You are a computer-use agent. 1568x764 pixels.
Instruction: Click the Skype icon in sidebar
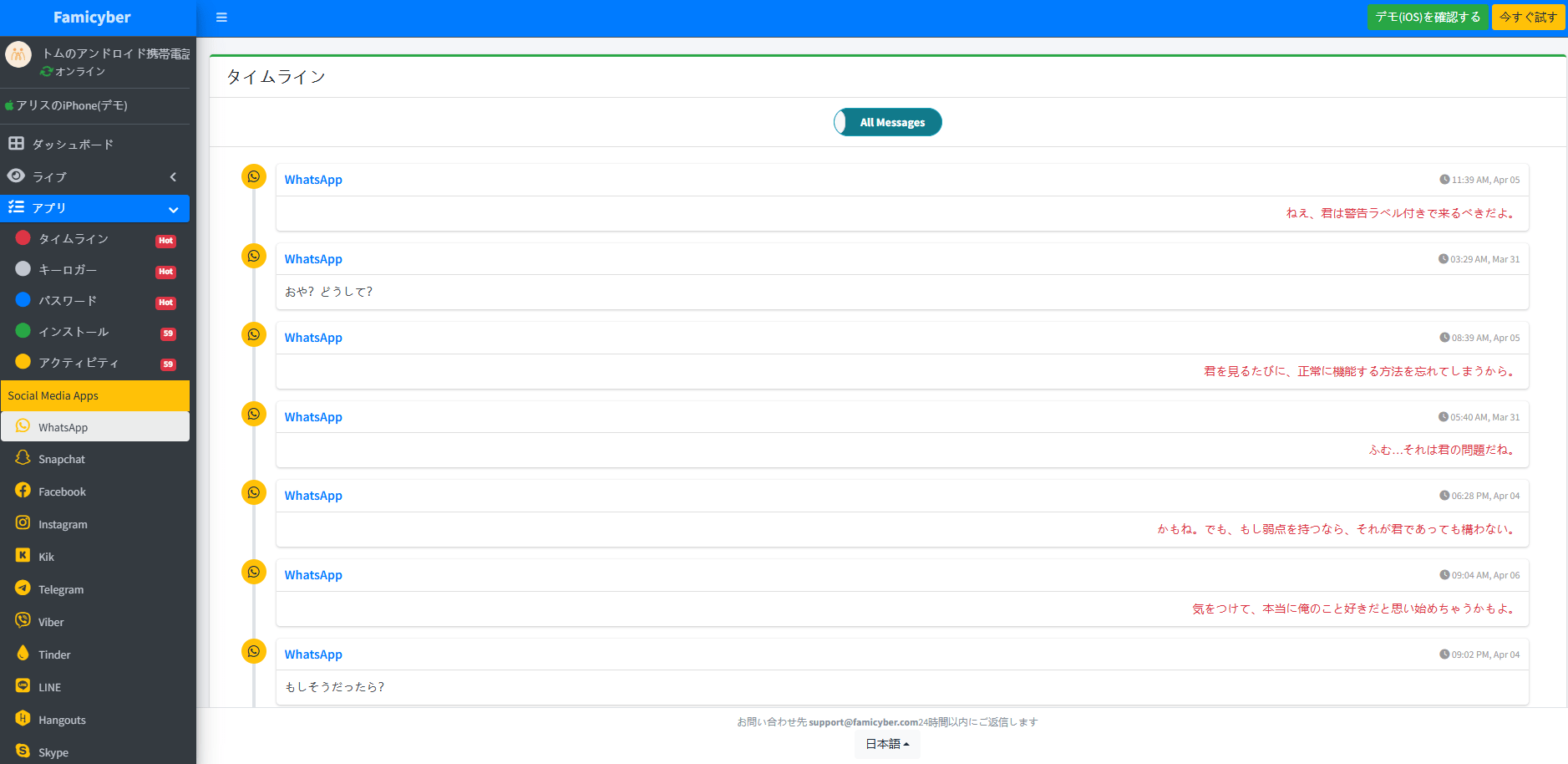[x=23, y=751]
